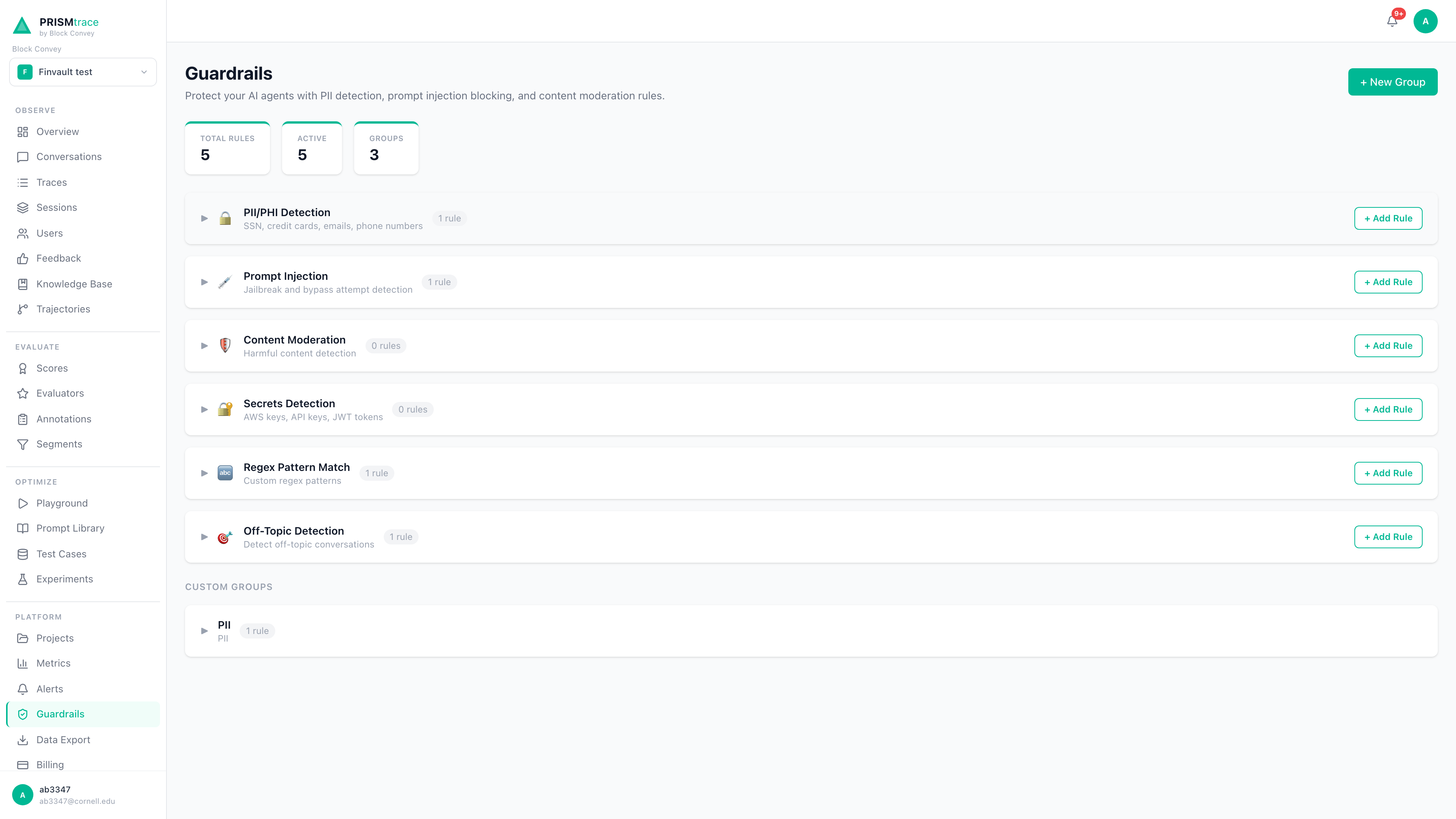Screen dimensions: 1456x819
Task: Click the Playground play icon
Action: 23,504
